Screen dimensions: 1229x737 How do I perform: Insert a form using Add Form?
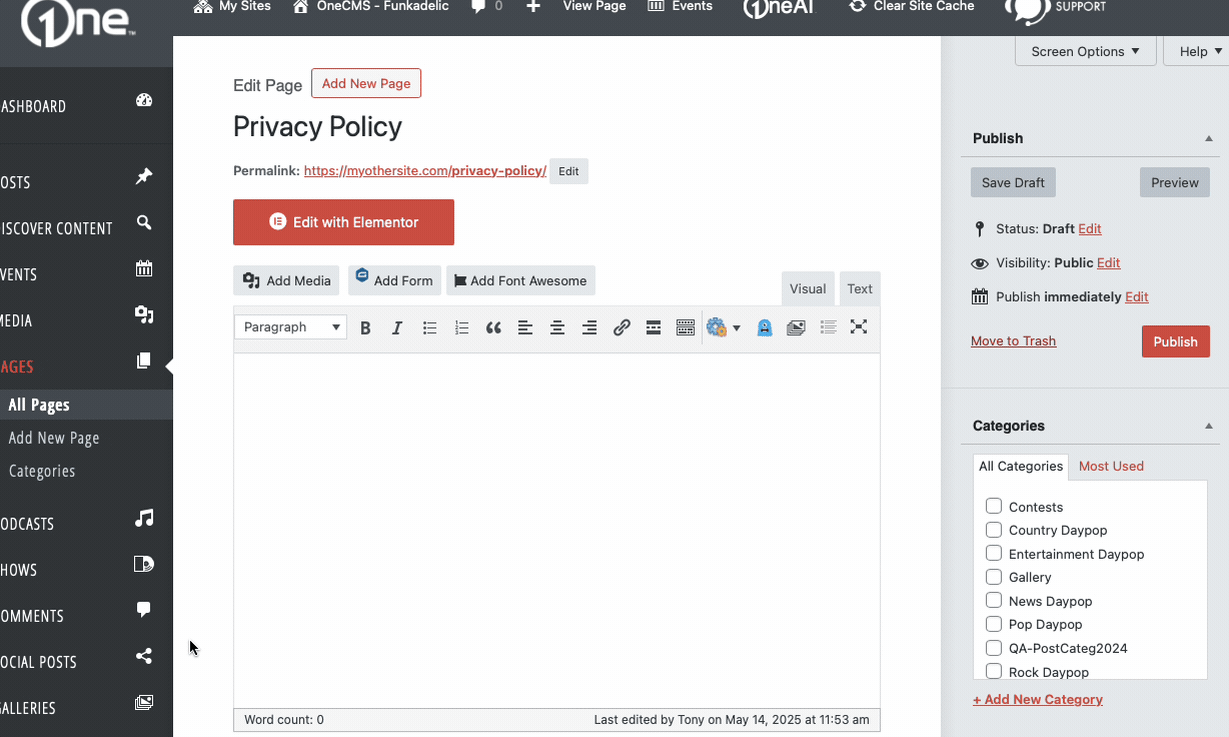pos(394,280)
